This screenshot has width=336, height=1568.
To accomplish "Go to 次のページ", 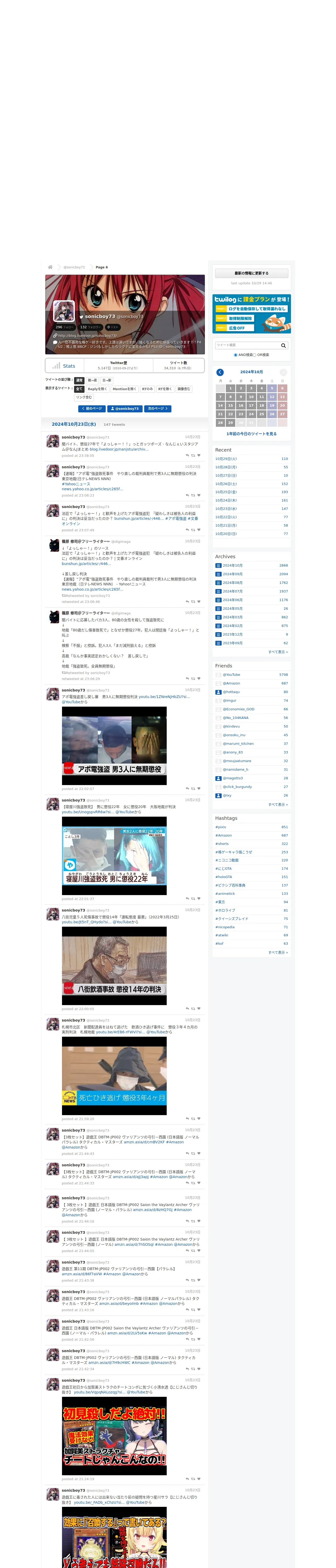I will pyautogui.click(x=158, y=409).
